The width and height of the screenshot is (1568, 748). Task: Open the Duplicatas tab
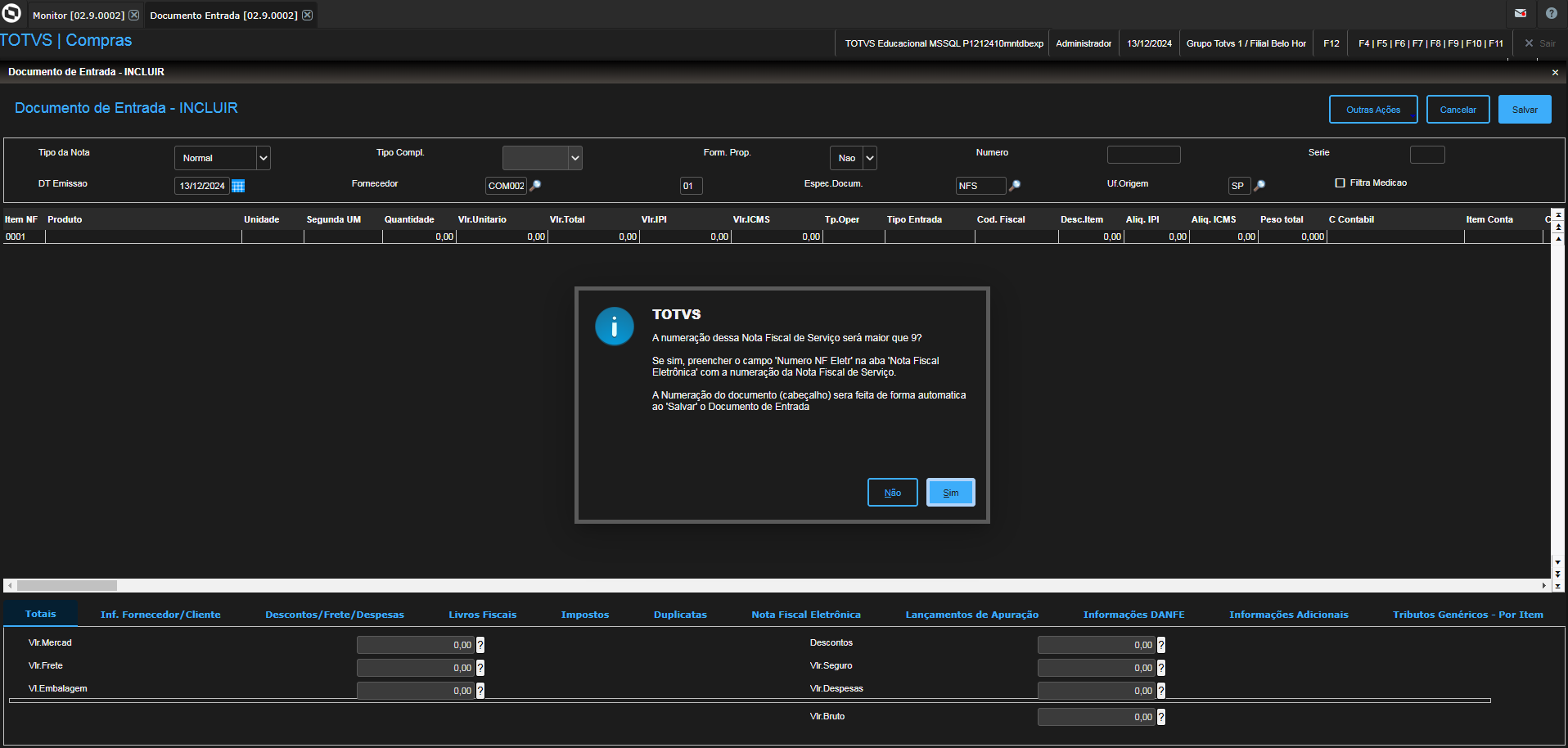680,615
